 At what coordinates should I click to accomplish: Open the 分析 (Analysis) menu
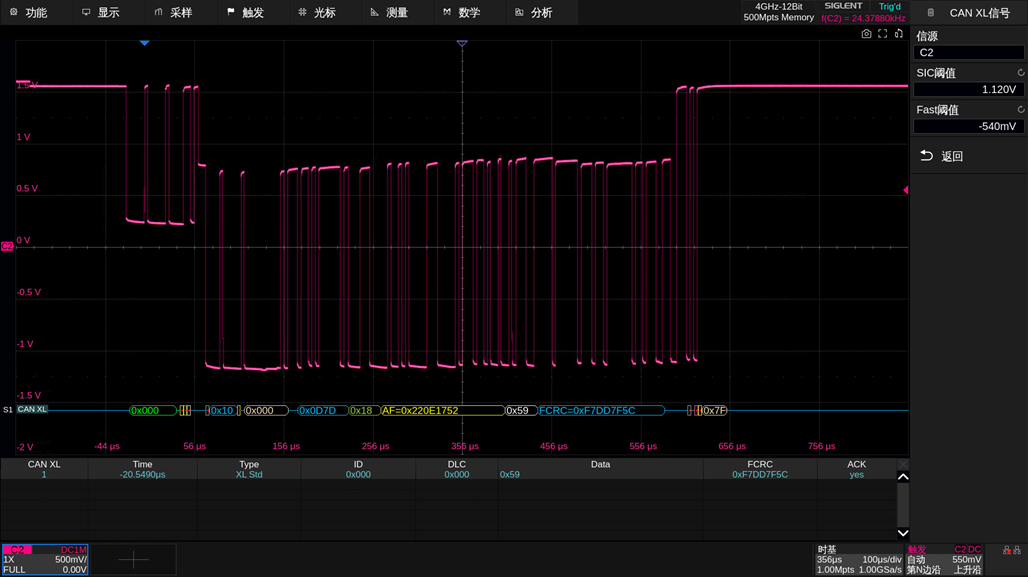[x=534, y=12]
